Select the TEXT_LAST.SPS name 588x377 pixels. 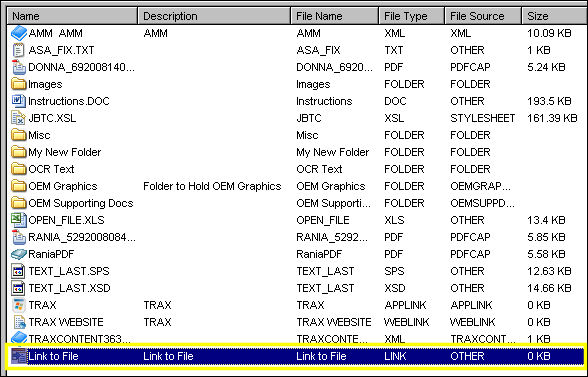tap(69, 271)
